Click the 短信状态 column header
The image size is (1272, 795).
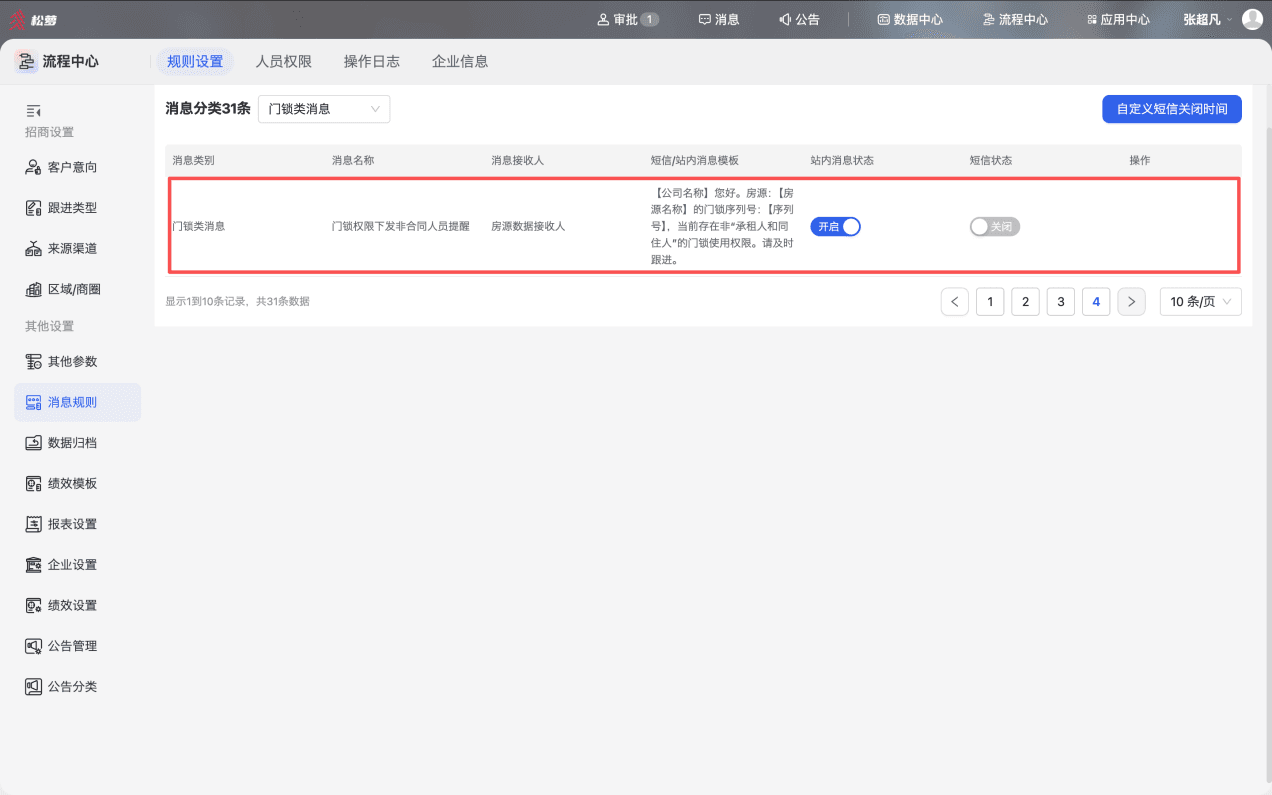tap(991, 160)
